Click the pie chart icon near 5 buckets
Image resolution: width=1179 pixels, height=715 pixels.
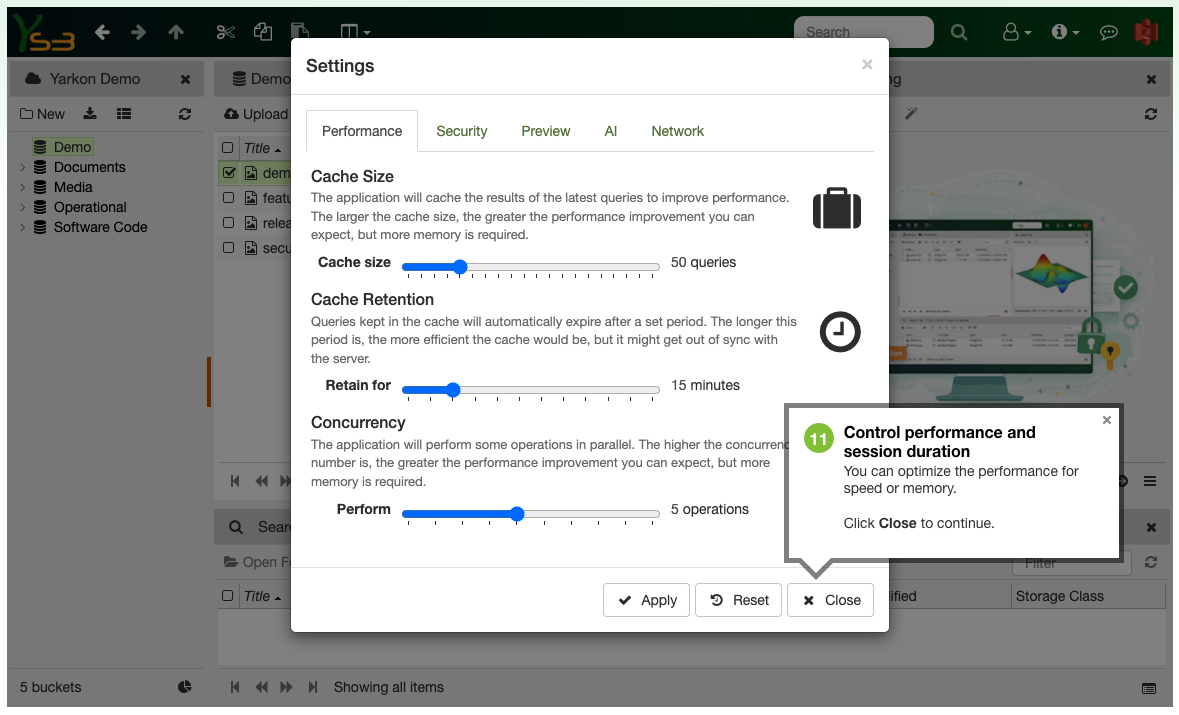click(185, 687)
